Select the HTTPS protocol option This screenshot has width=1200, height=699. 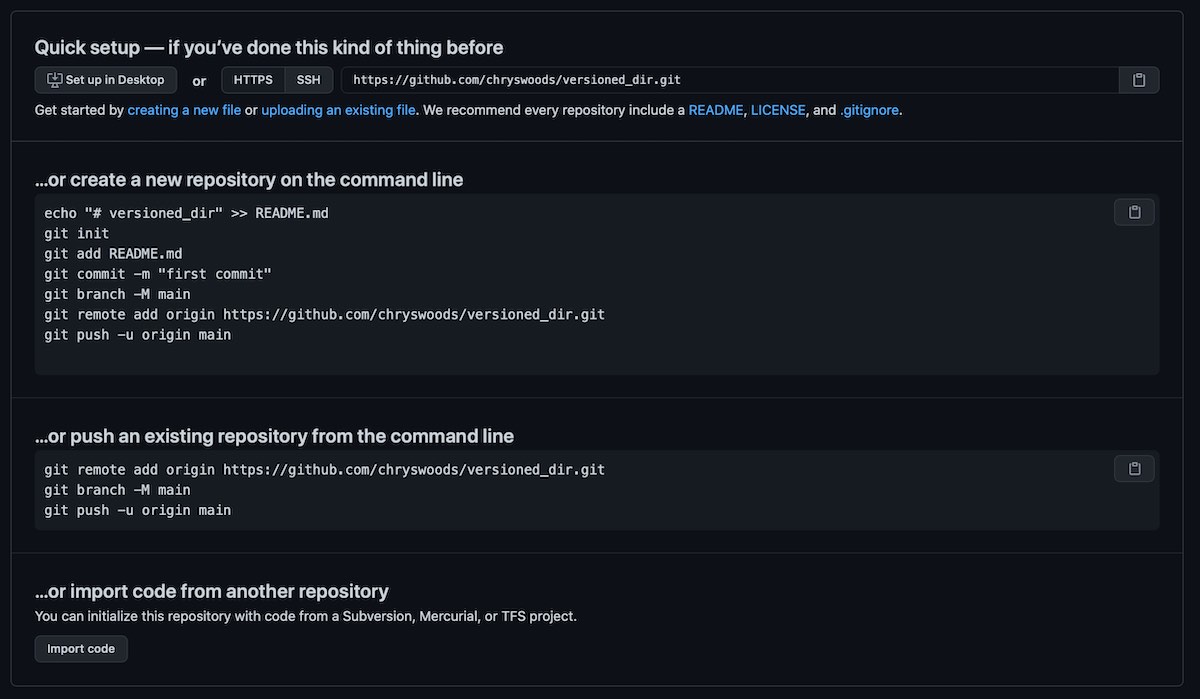[253, 80]
